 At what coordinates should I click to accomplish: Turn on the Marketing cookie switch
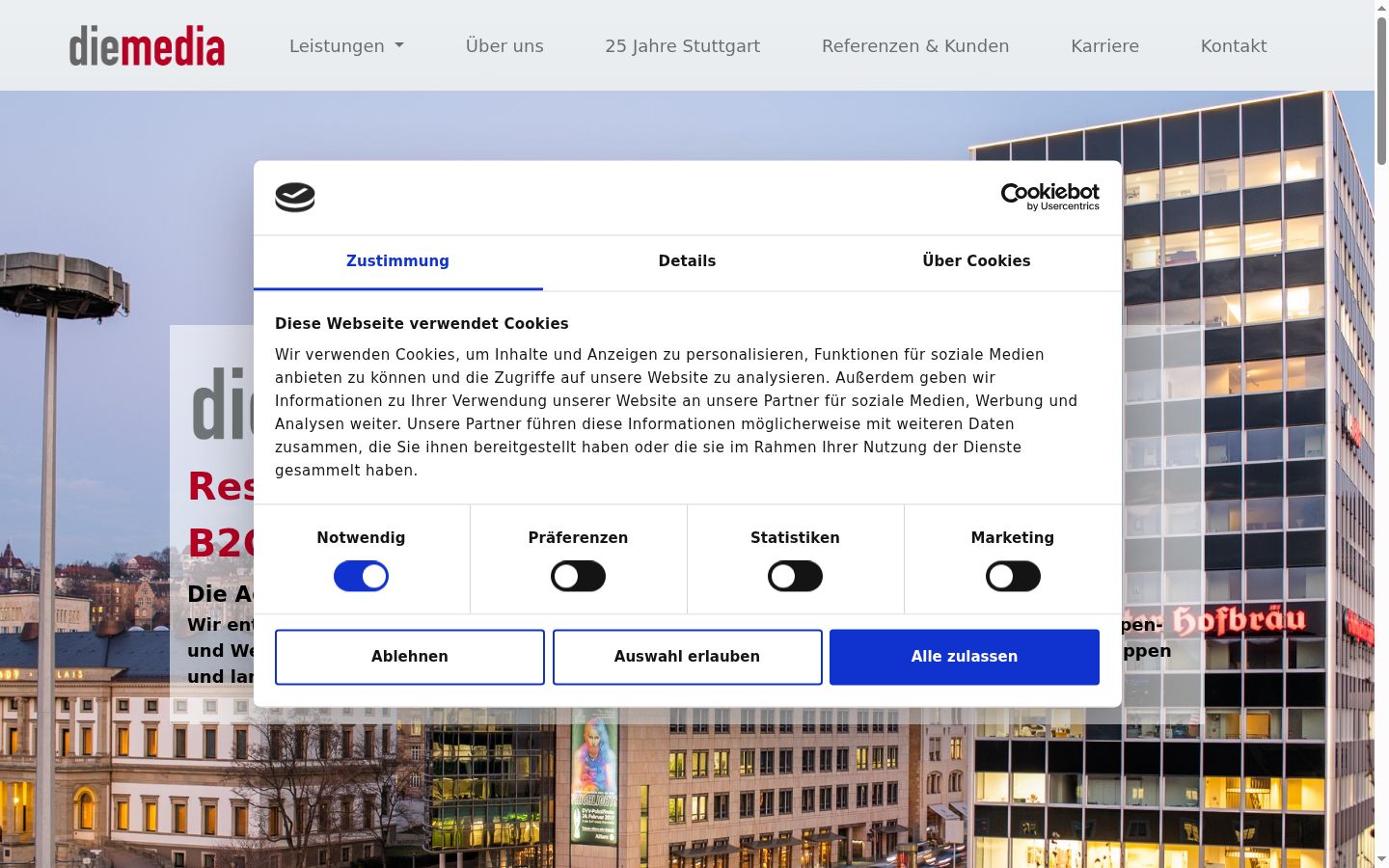point(1013,577)
